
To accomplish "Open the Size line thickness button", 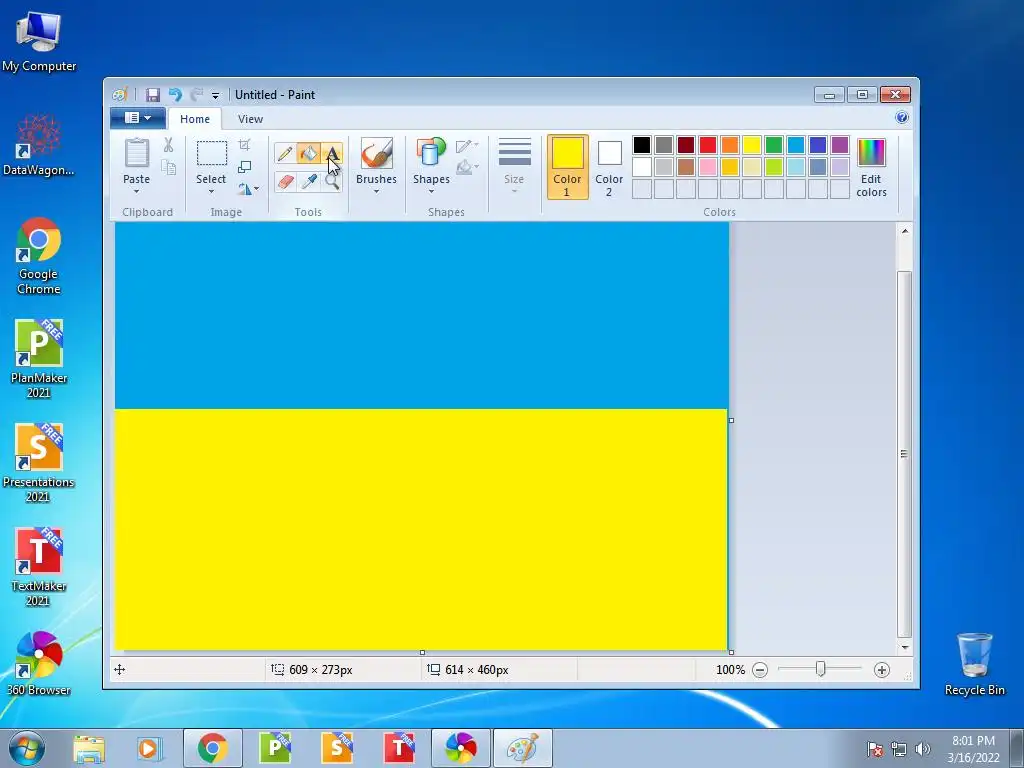I will pos(514,166).
